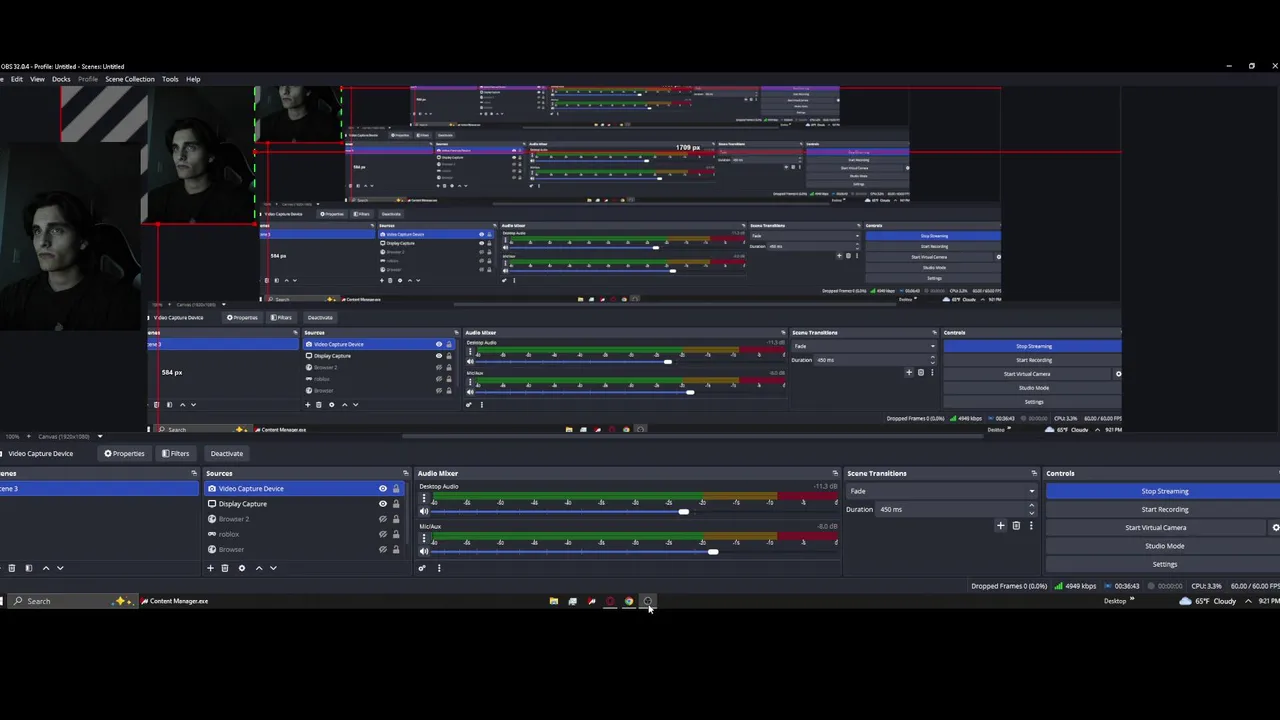Hide the Video Capture Device source

(382, 488)
